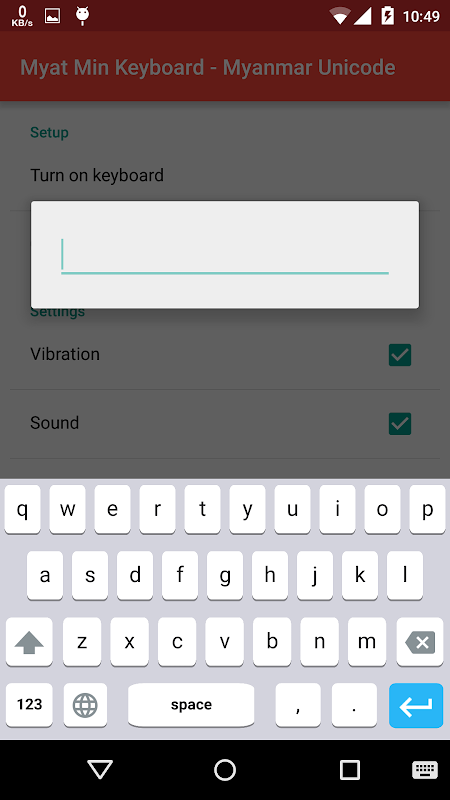Tap the space bar key
450x800 pixels.
(x=191, y=705)
